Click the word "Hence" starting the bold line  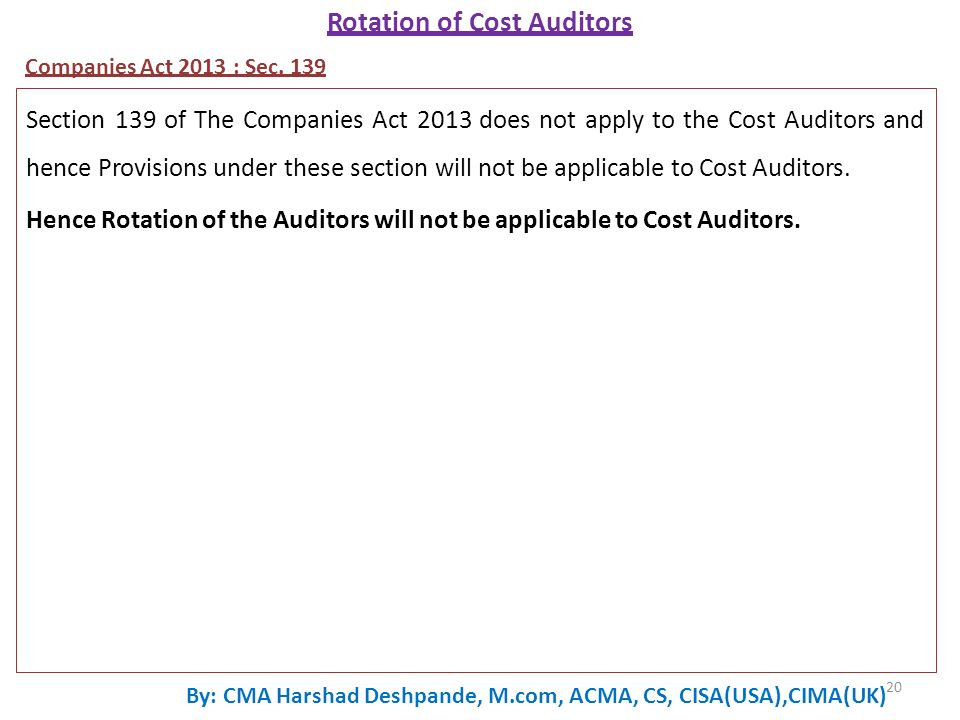tap(61, 220)
